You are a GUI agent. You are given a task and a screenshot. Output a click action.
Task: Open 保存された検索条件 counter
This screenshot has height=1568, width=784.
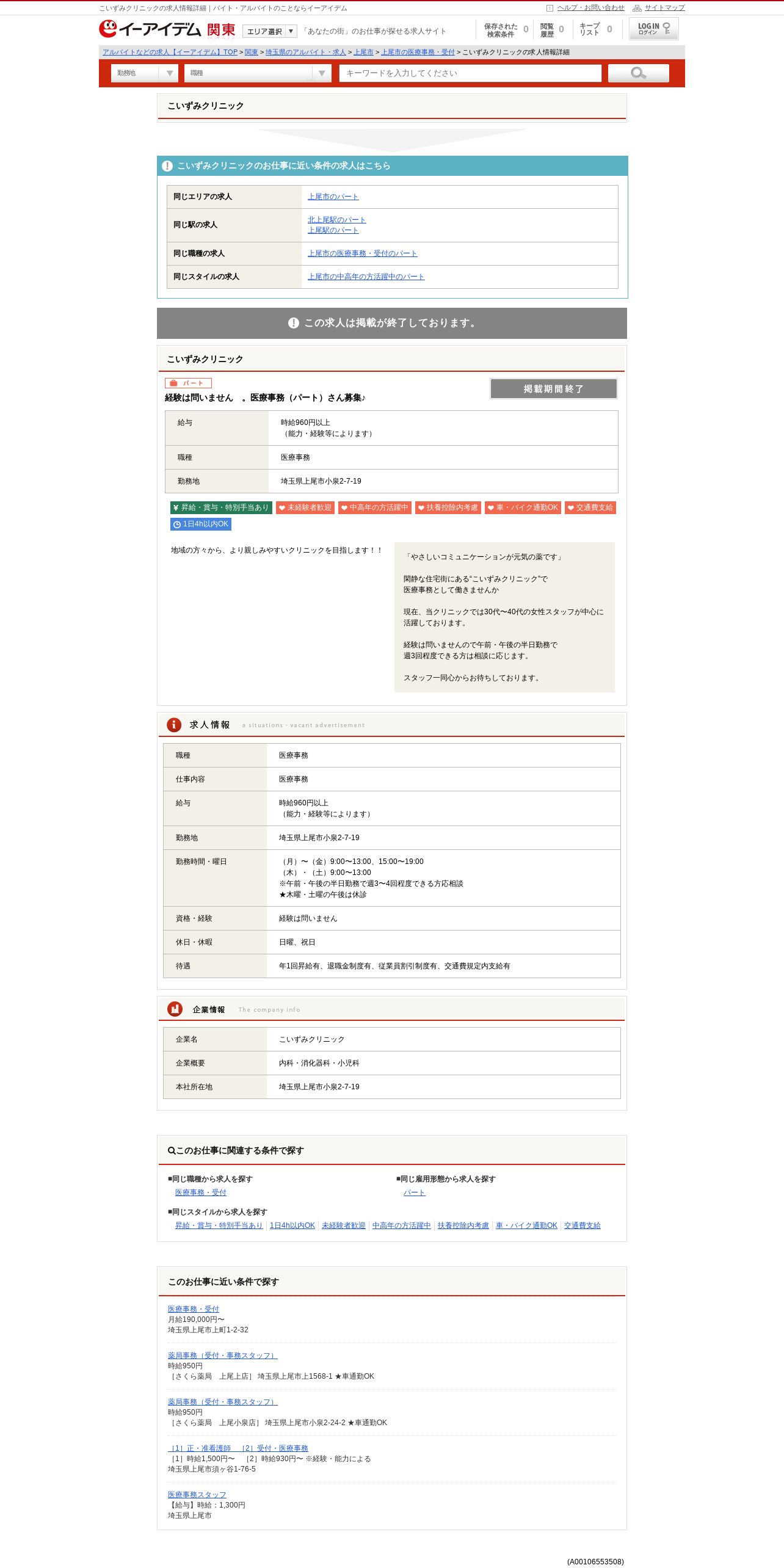coord(506,30)
